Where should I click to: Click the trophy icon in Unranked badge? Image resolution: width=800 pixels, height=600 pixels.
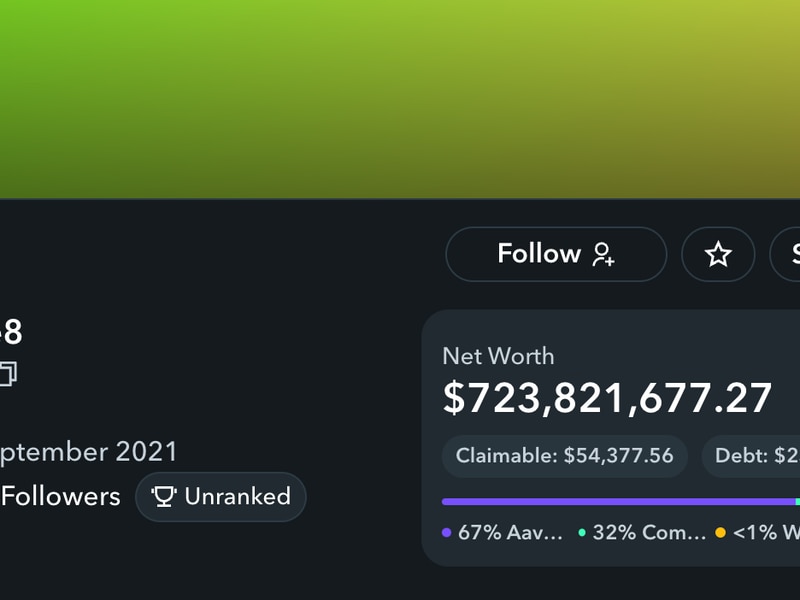coord(164,496)
